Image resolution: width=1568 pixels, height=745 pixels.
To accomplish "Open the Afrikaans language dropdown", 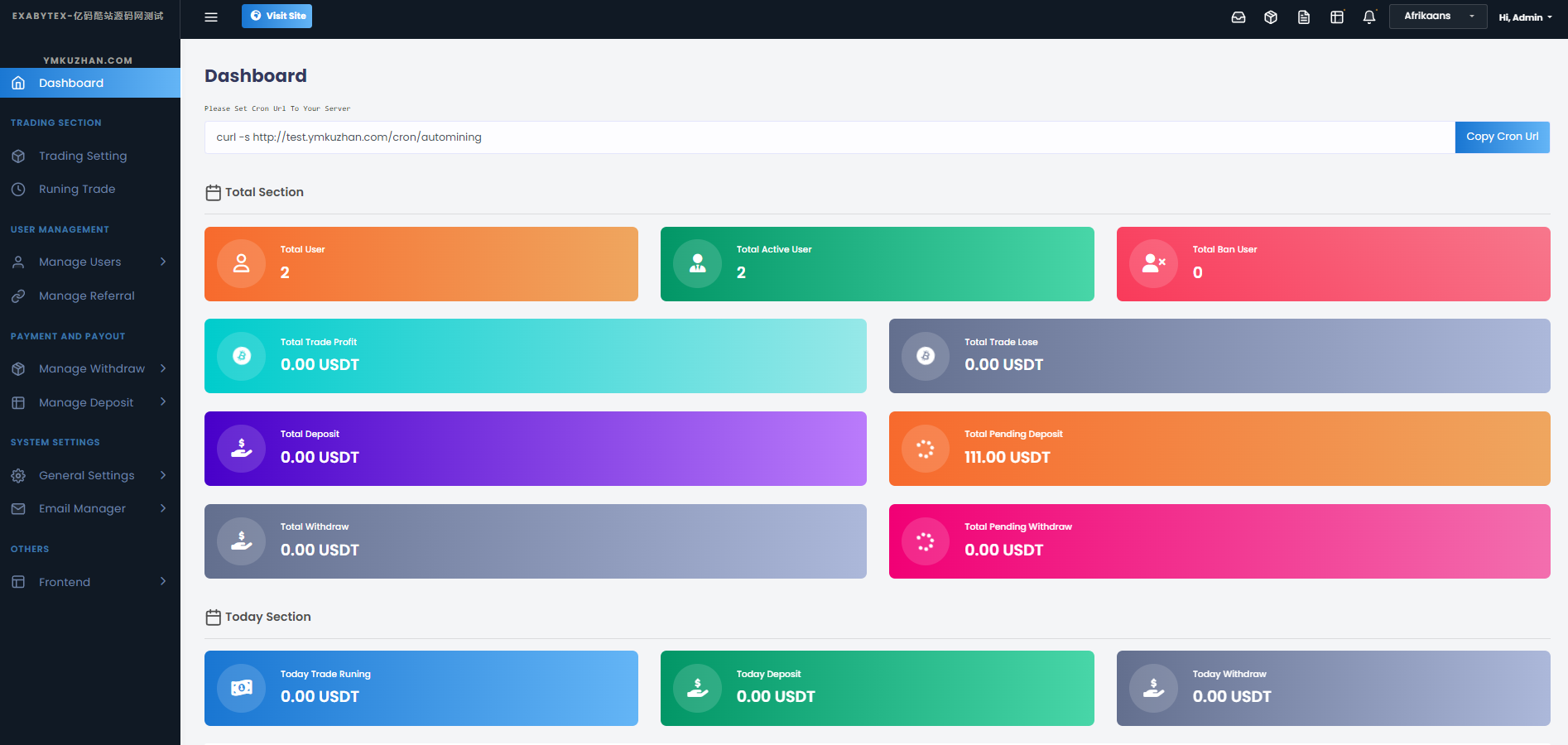I will 1438,17.
